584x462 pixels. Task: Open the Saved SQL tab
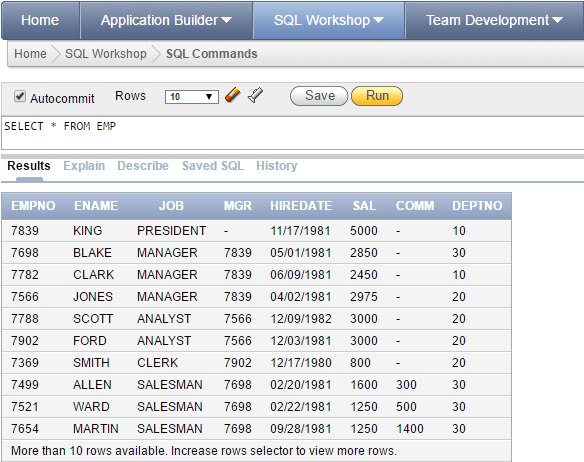(x=213, y=166)
